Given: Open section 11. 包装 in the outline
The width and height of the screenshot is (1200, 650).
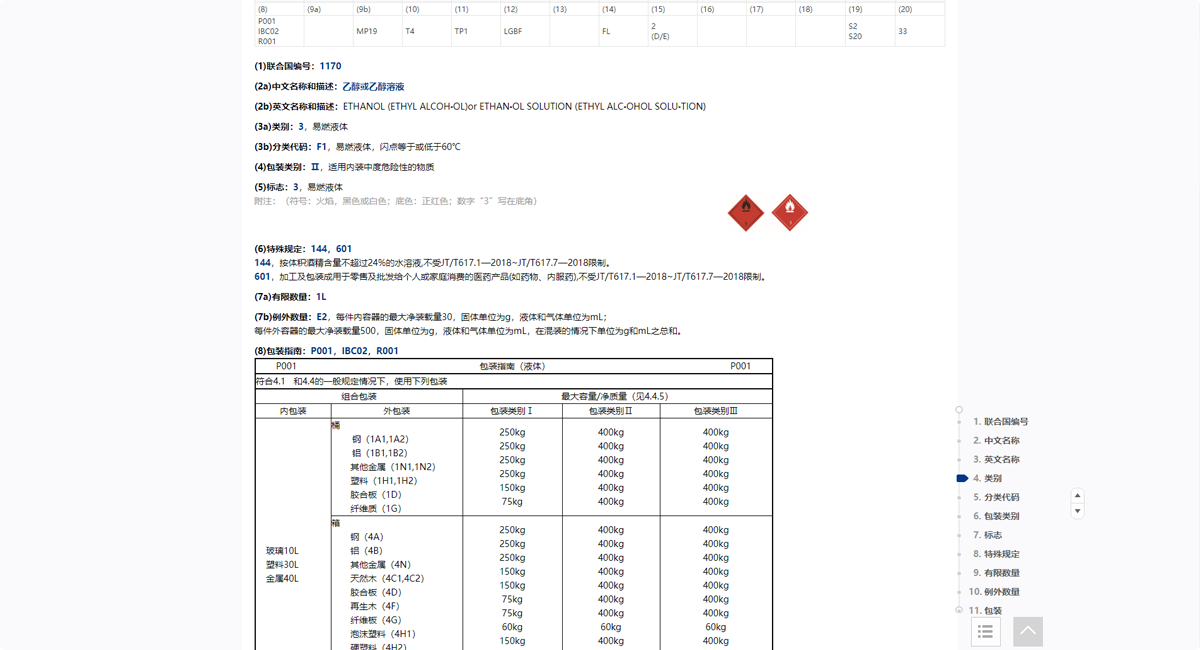Looking at the screenshot, I should pyautogui.click(x=985, y=611).
